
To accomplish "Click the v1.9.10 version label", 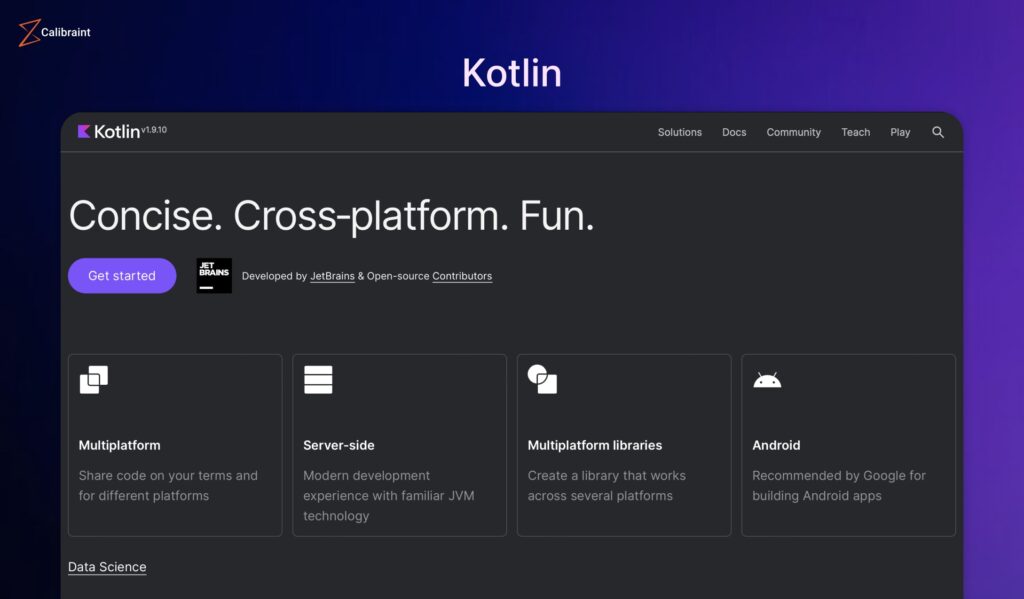I will tap(154, 129).
